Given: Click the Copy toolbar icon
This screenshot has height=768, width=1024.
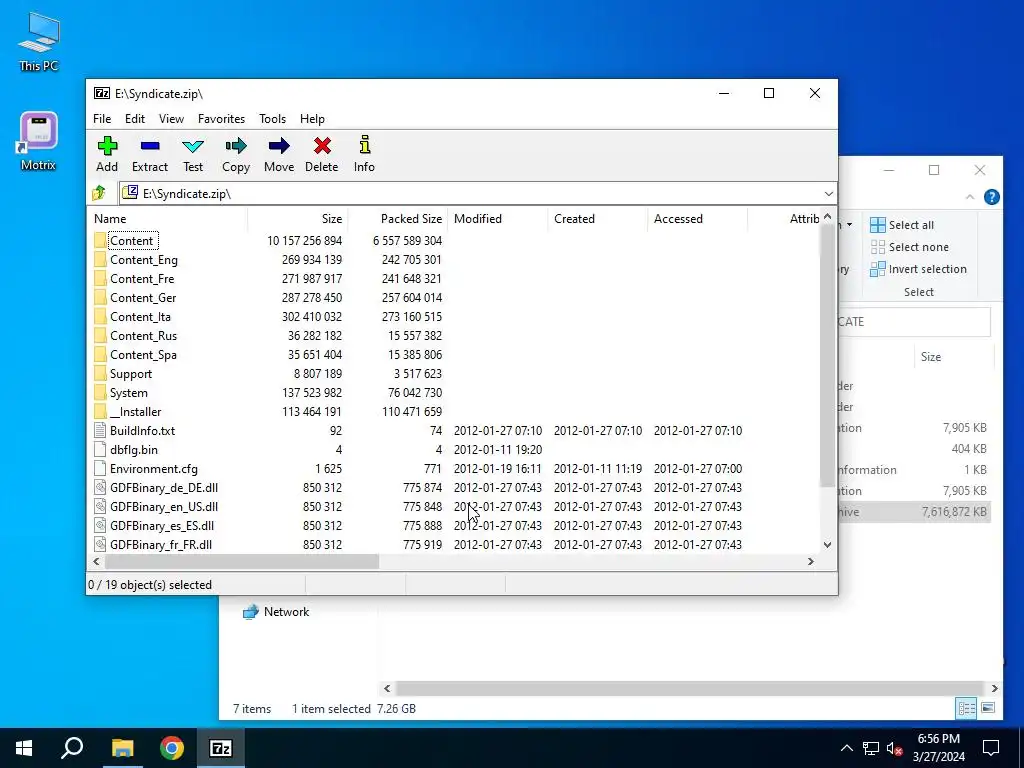Looking at the screenshot, I should point(236,146).
